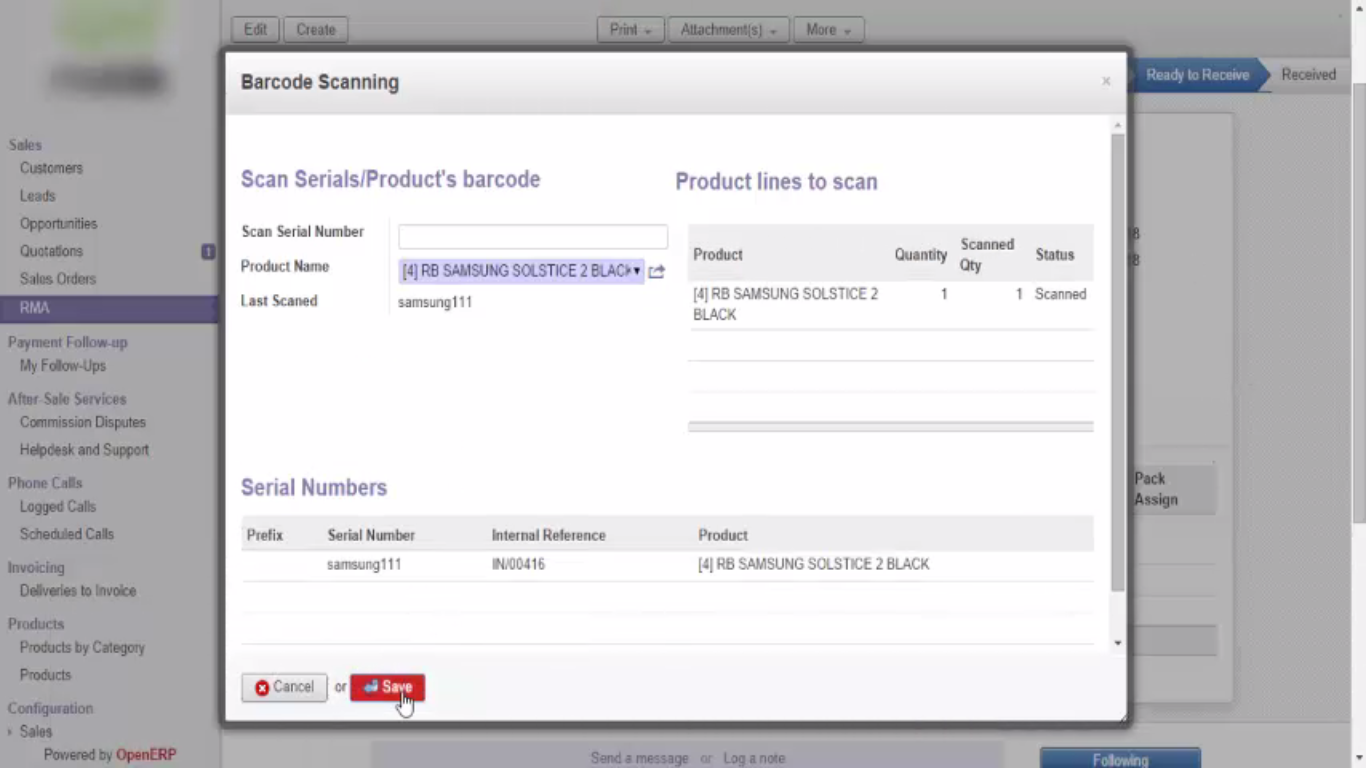Click the dialog scrollbar up arrow

[x=1118, y=125]
